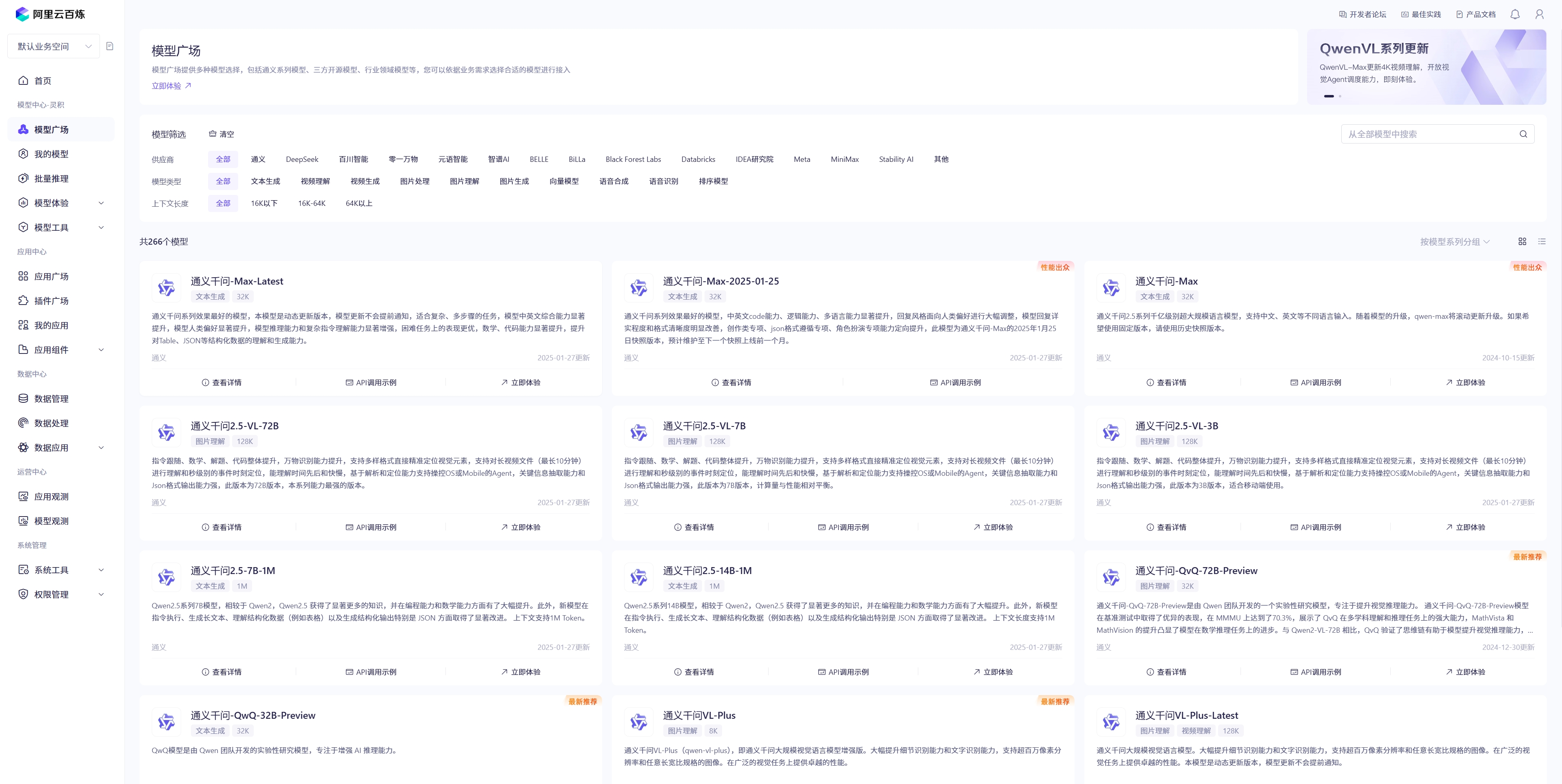The image size is (1562, 784).
Task: Open the 按模型系列分组 grouping dropdown
Action: [x=1454, y=242]
